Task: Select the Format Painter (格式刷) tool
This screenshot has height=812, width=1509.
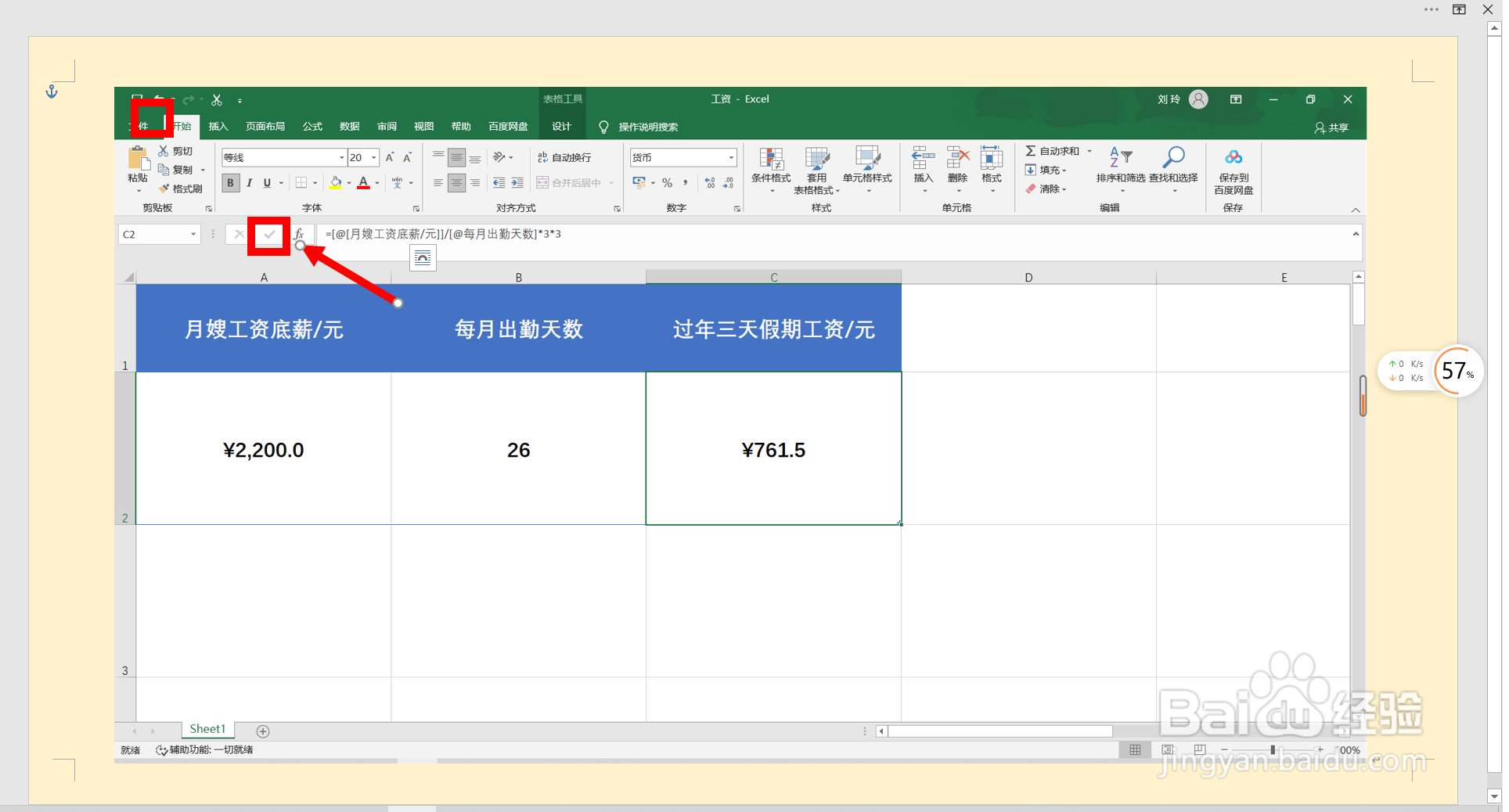Action: [x=180, y=189]
